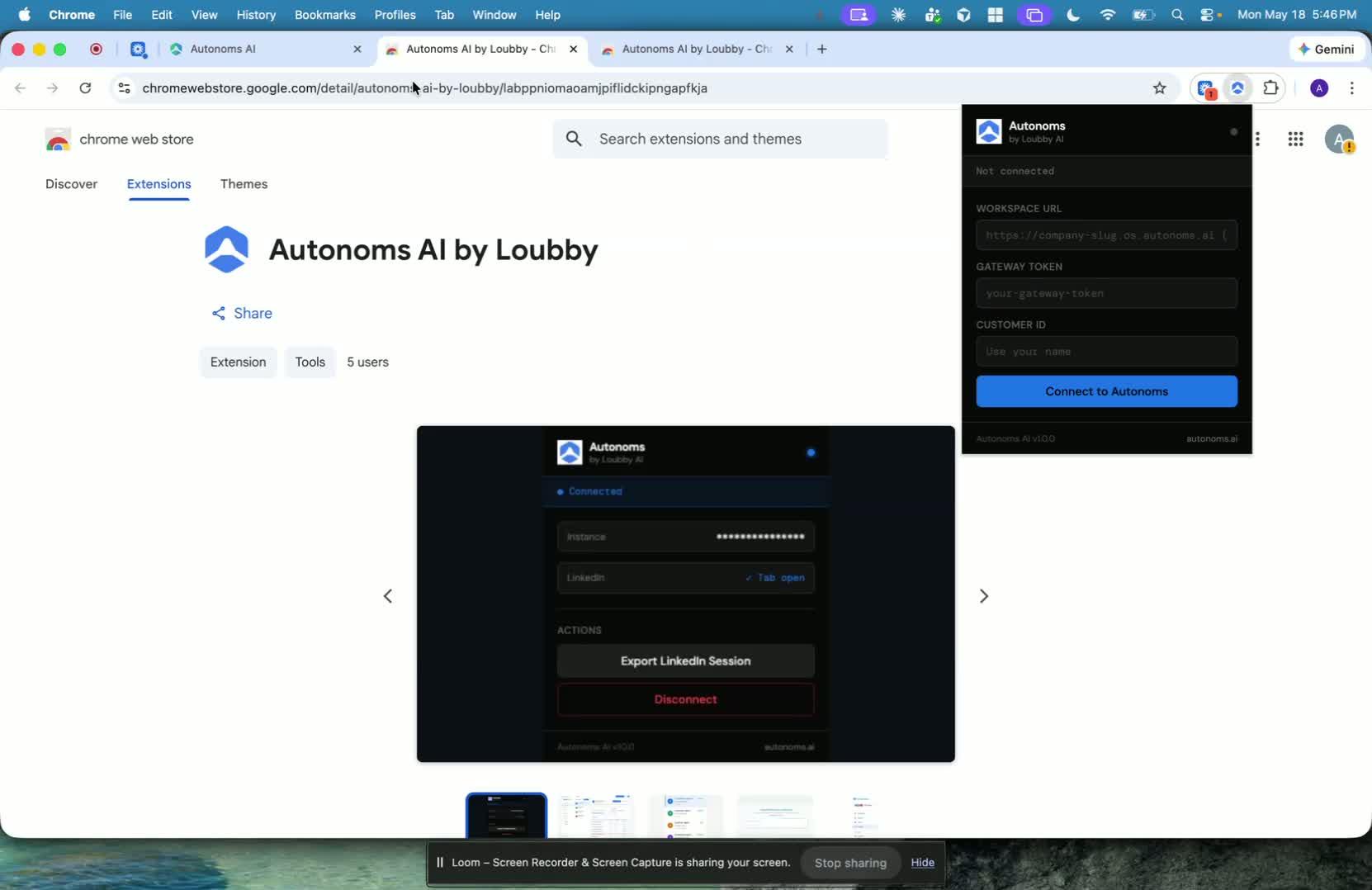Screen dimensions: 1372x890
Task: Open the Extensions puzzle piece menu
Action: [1271, 88]
